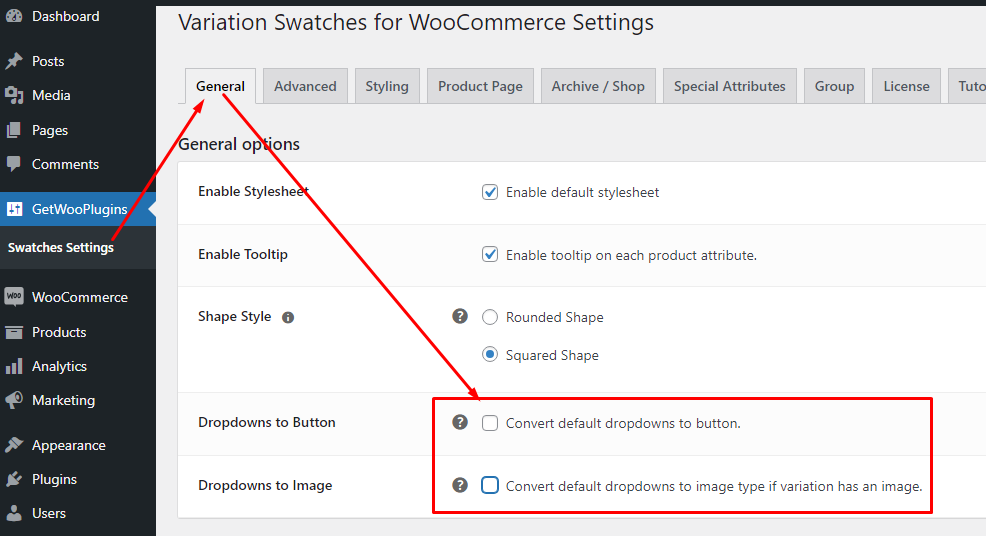Screen dimensions: 986x536
Task: Open Comments menu label
Action: pyautogui.click(x=65, y=164)
